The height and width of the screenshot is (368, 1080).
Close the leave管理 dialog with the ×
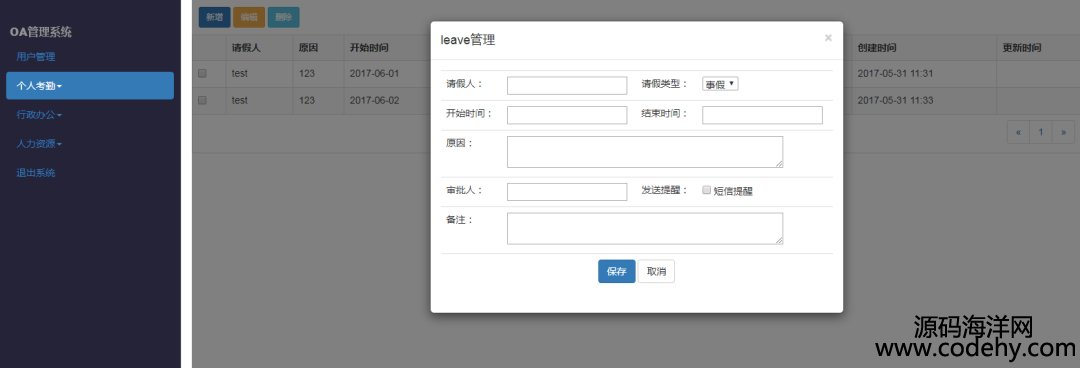828,38
